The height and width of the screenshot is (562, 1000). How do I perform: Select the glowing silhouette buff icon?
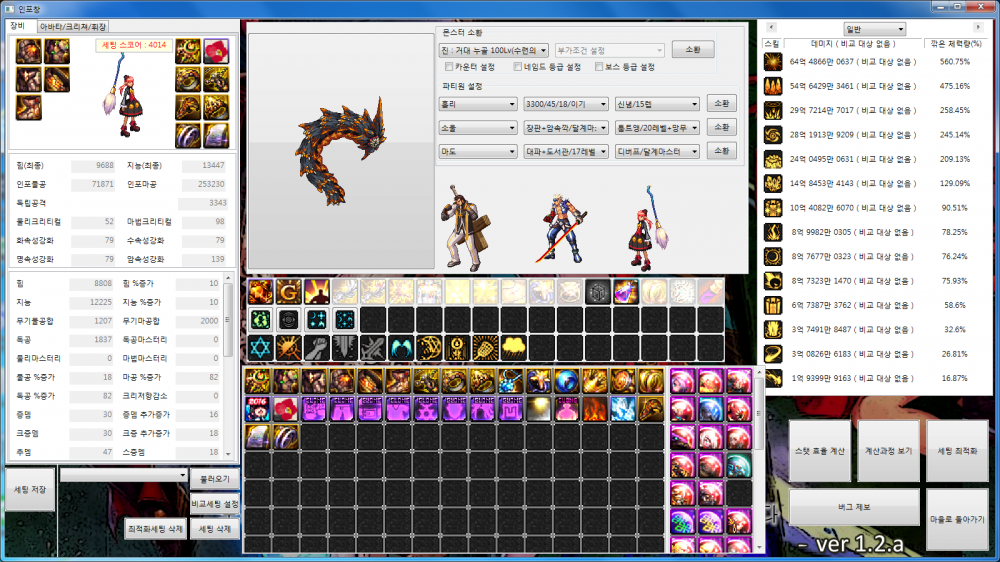[x=316, y=292]
